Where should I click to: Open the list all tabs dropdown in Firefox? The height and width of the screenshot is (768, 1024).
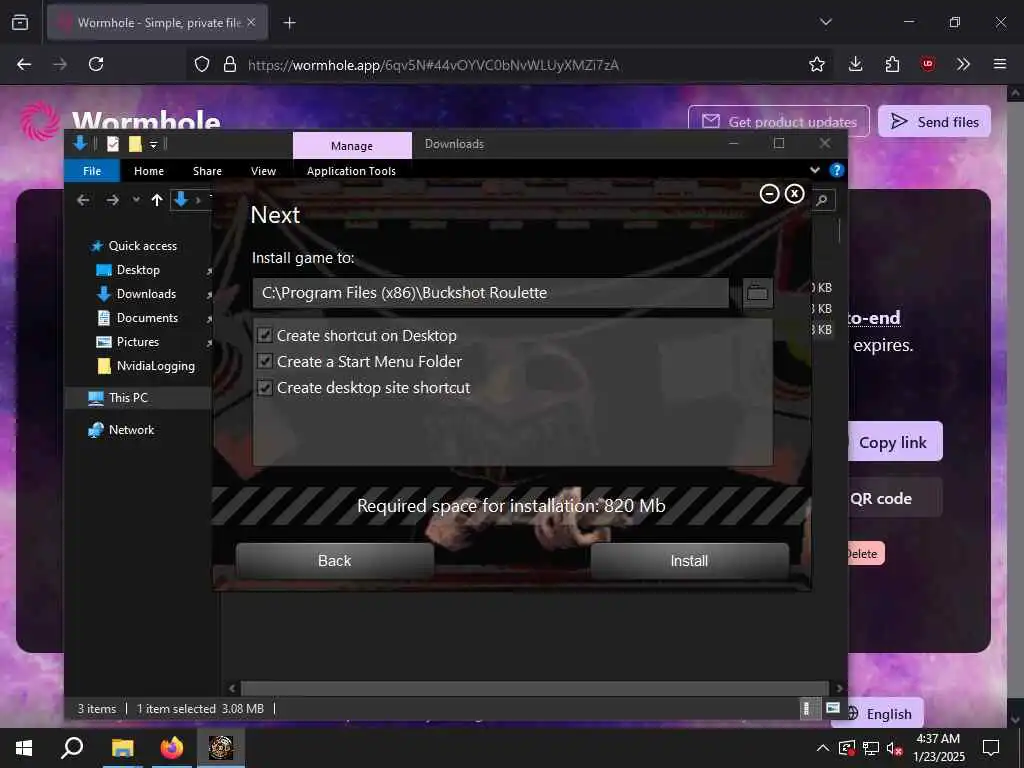tap(825, 22)
